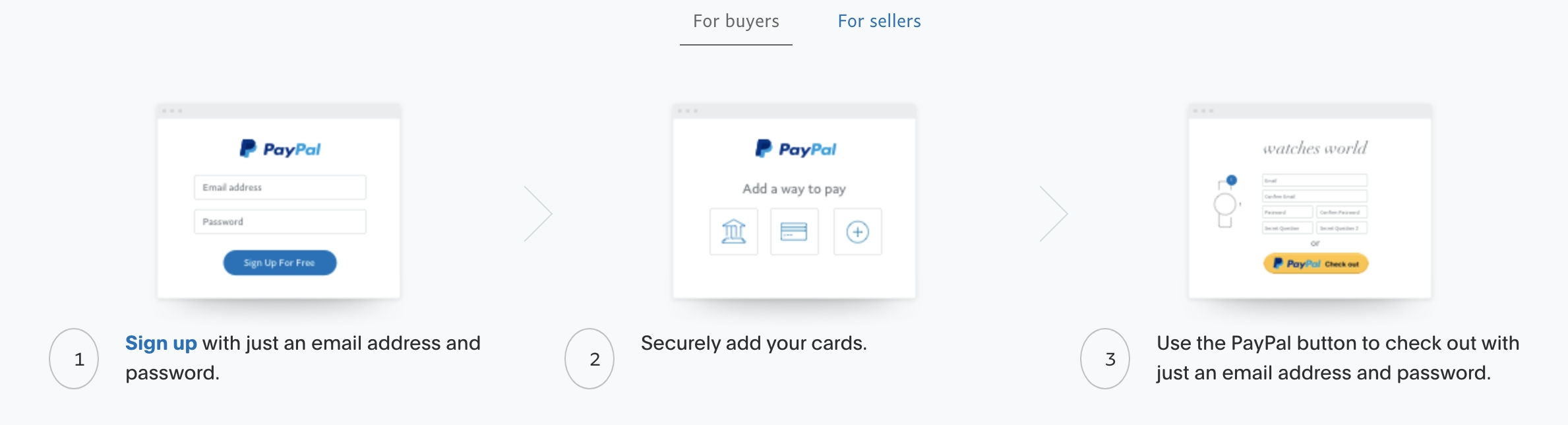Click the PayPal logo on the sign-up screen
The height and width of the screenshot is (425, 1568).
280,148
